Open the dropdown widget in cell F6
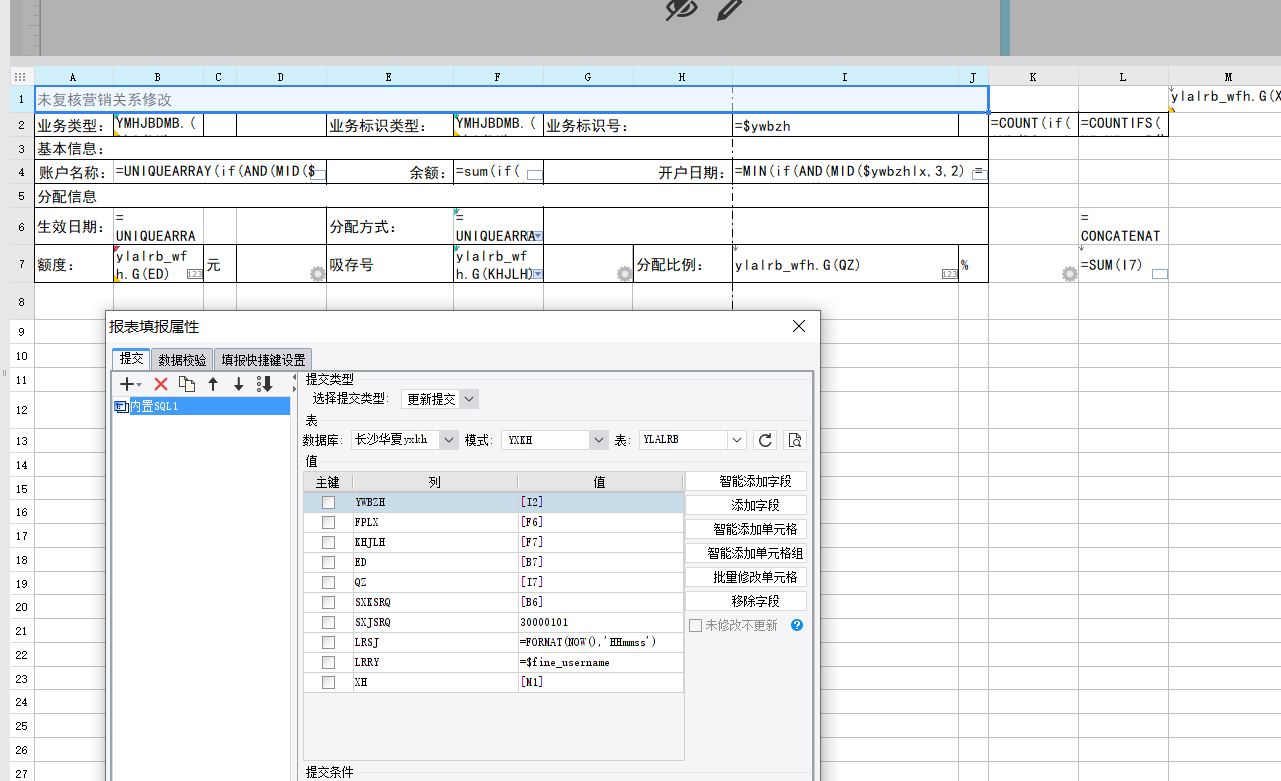The width and height of the screenshot is (1281, 781). 539,237
